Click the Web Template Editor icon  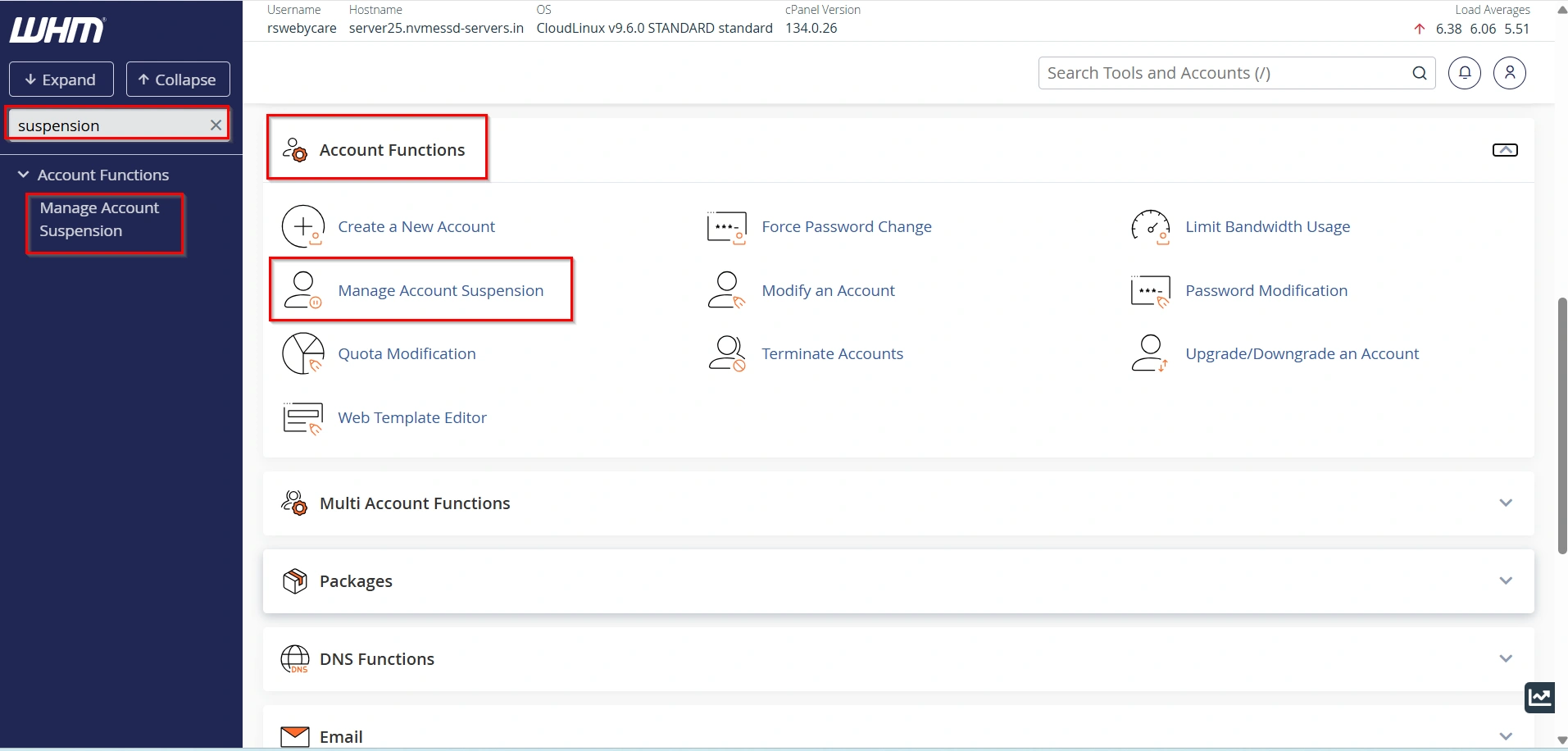tap(302, 418)
